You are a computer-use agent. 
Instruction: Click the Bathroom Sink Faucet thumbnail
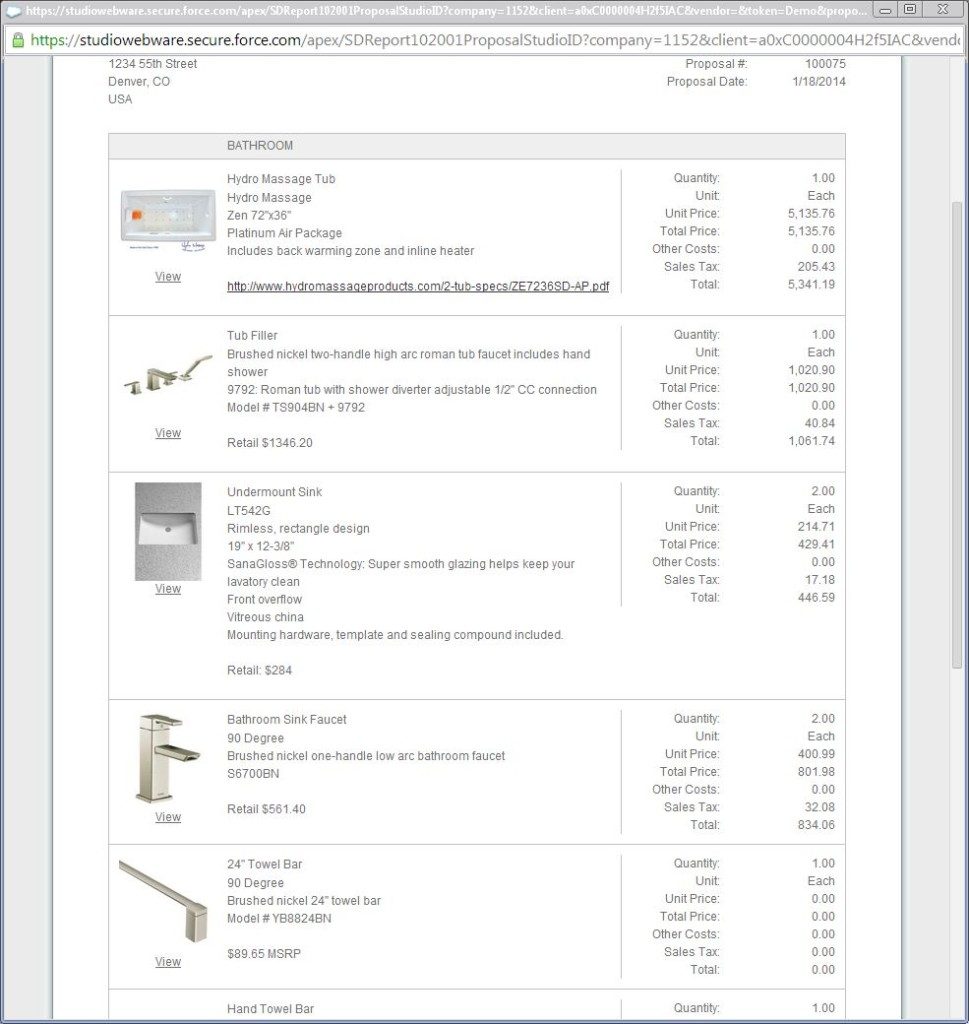click(168, 758)
